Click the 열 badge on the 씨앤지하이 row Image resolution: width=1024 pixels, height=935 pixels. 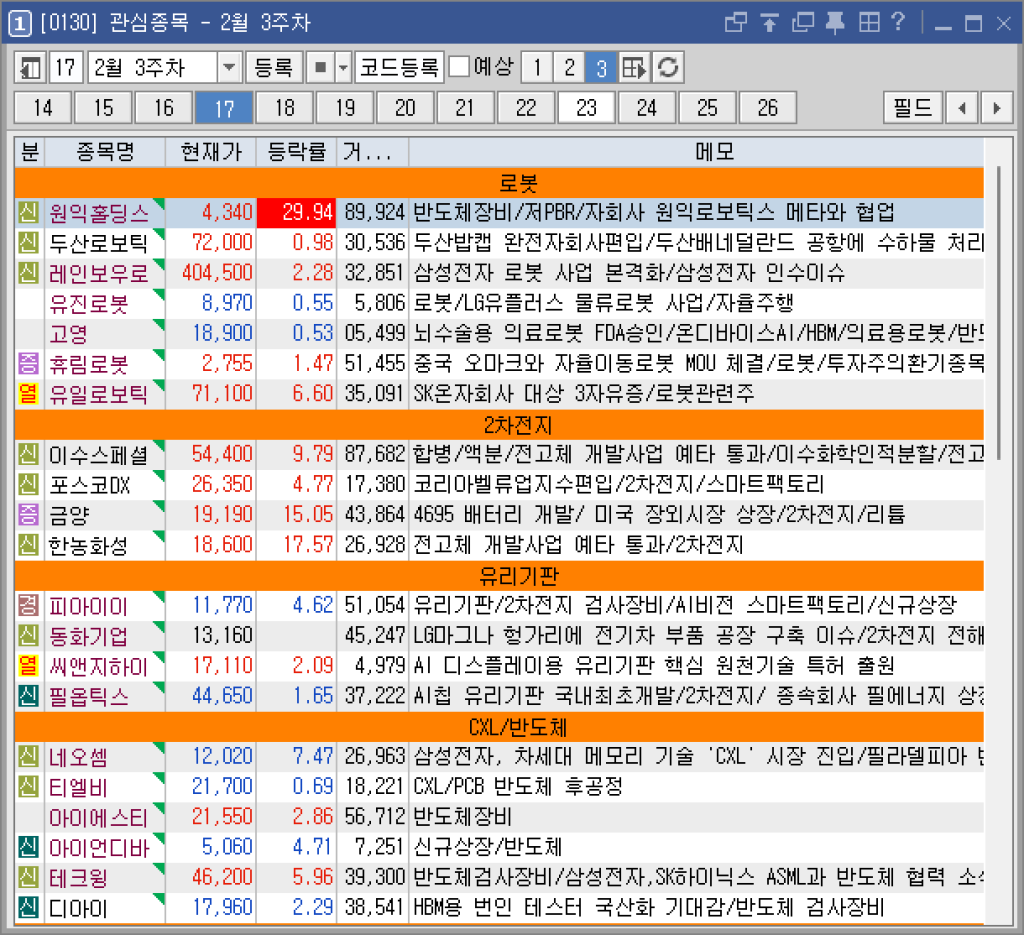click(28, 665)
